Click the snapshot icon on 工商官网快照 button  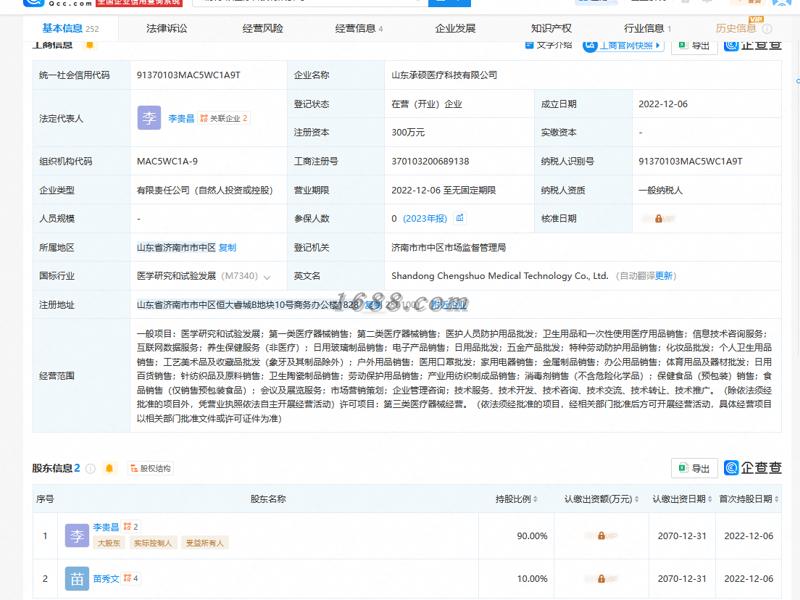click(590, 45)
